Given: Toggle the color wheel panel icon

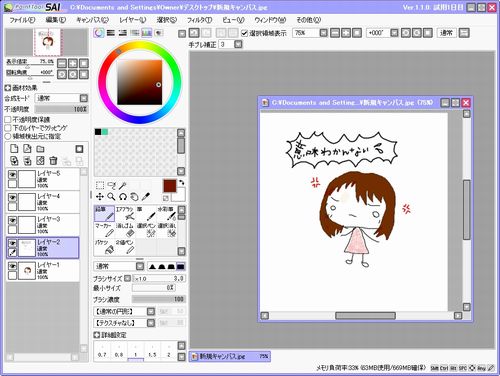Looking at the screenshot, I should (x=99, y=33).
